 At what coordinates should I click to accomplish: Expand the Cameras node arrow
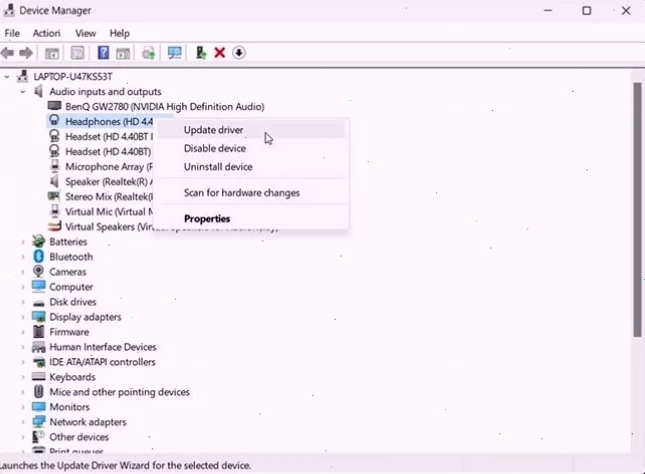(23, 272)
